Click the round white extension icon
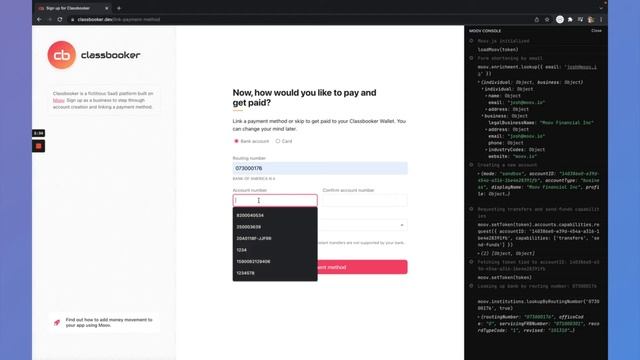The image size is (640, 360). tap(560, 20)
